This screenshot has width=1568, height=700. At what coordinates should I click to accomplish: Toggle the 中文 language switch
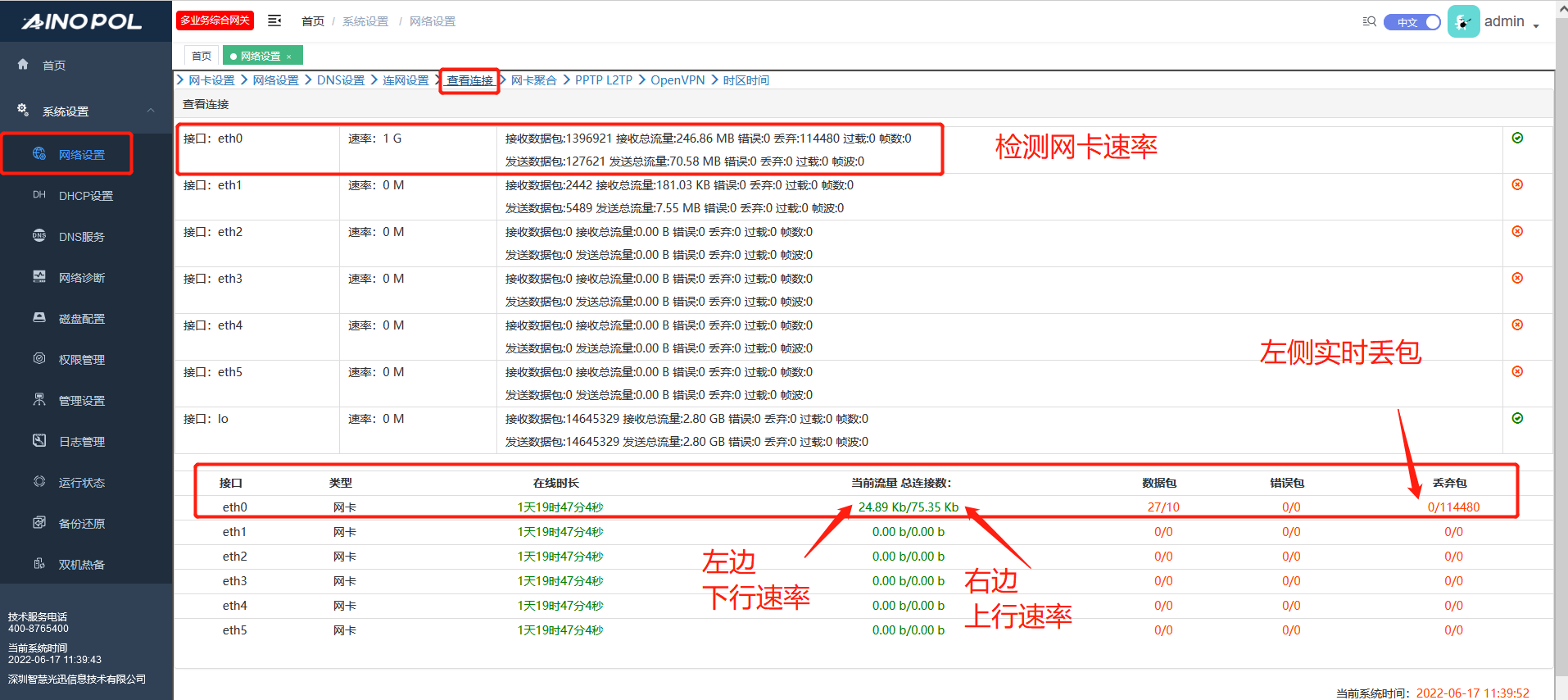click(1412, 22)
